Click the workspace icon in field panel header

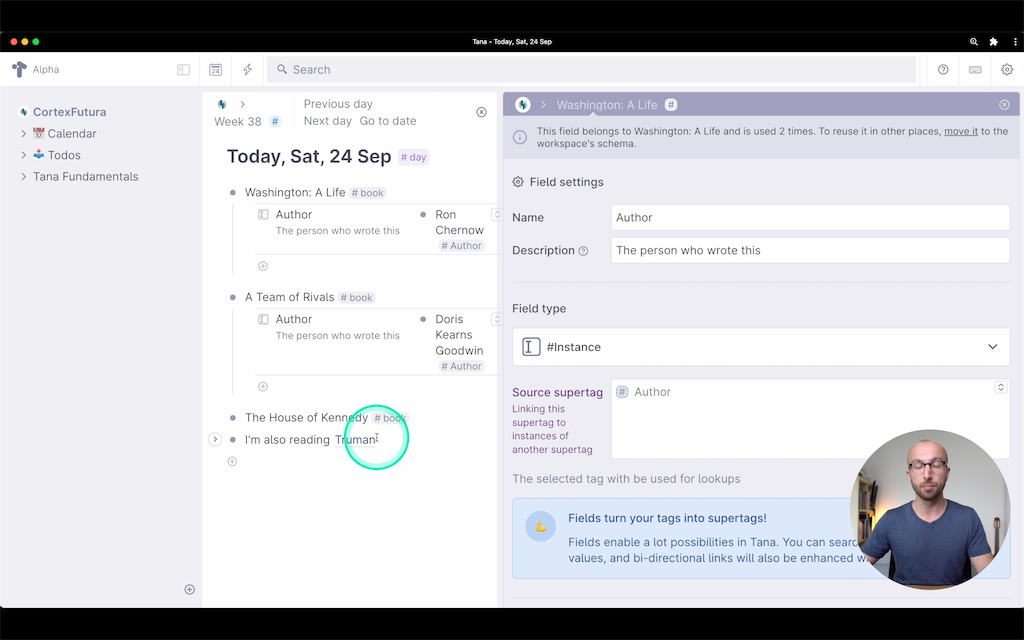pyautogui.click(x=522, y=104)
